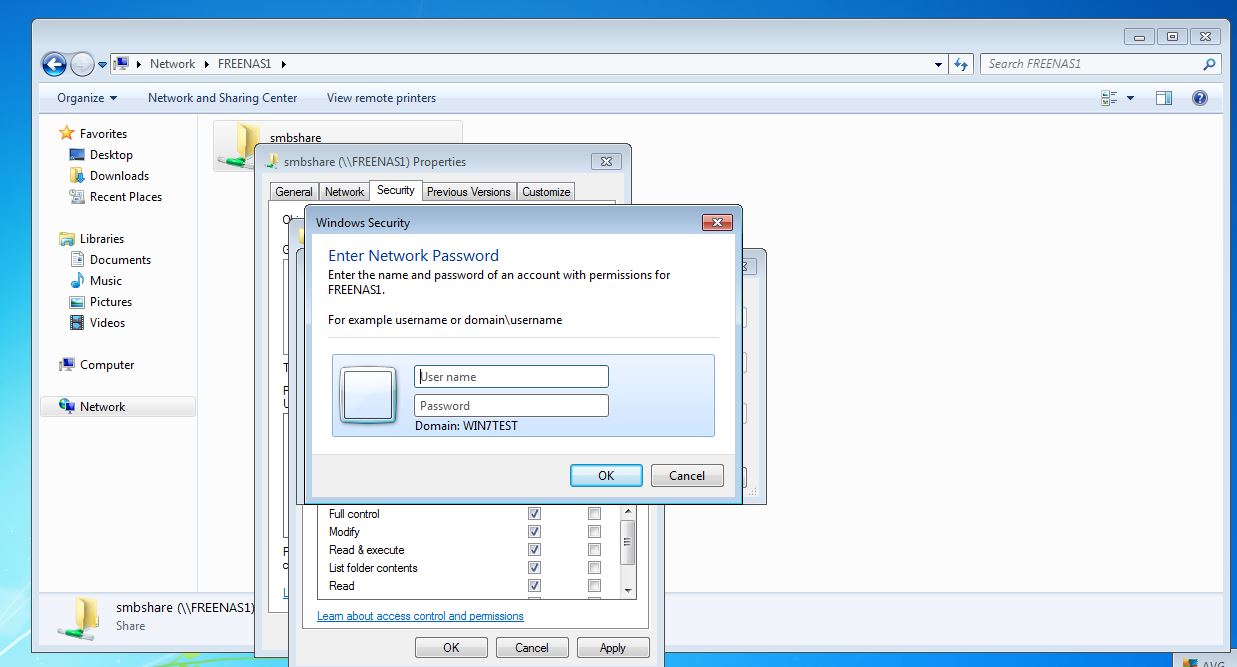Open Network and Sharing Center
This screenshot has width=1237, height=667.
pyautogui.click(x=222, y=98)
